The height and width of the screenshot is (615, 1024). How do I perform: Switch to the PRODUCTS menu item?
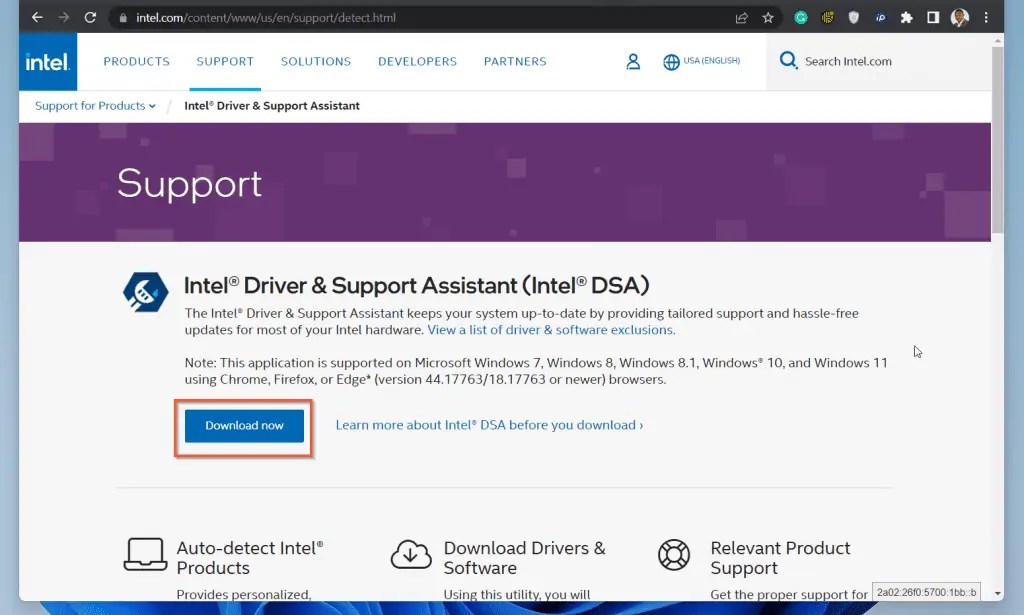[136, 61]
